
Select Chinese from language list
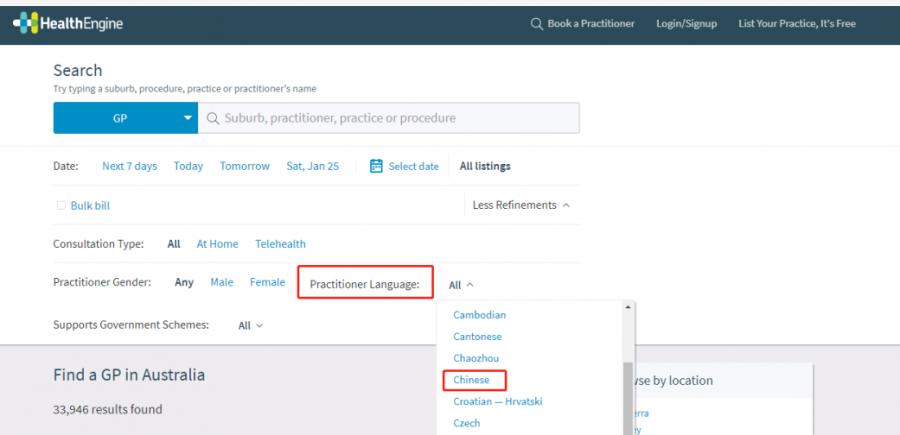pos(472,380)
